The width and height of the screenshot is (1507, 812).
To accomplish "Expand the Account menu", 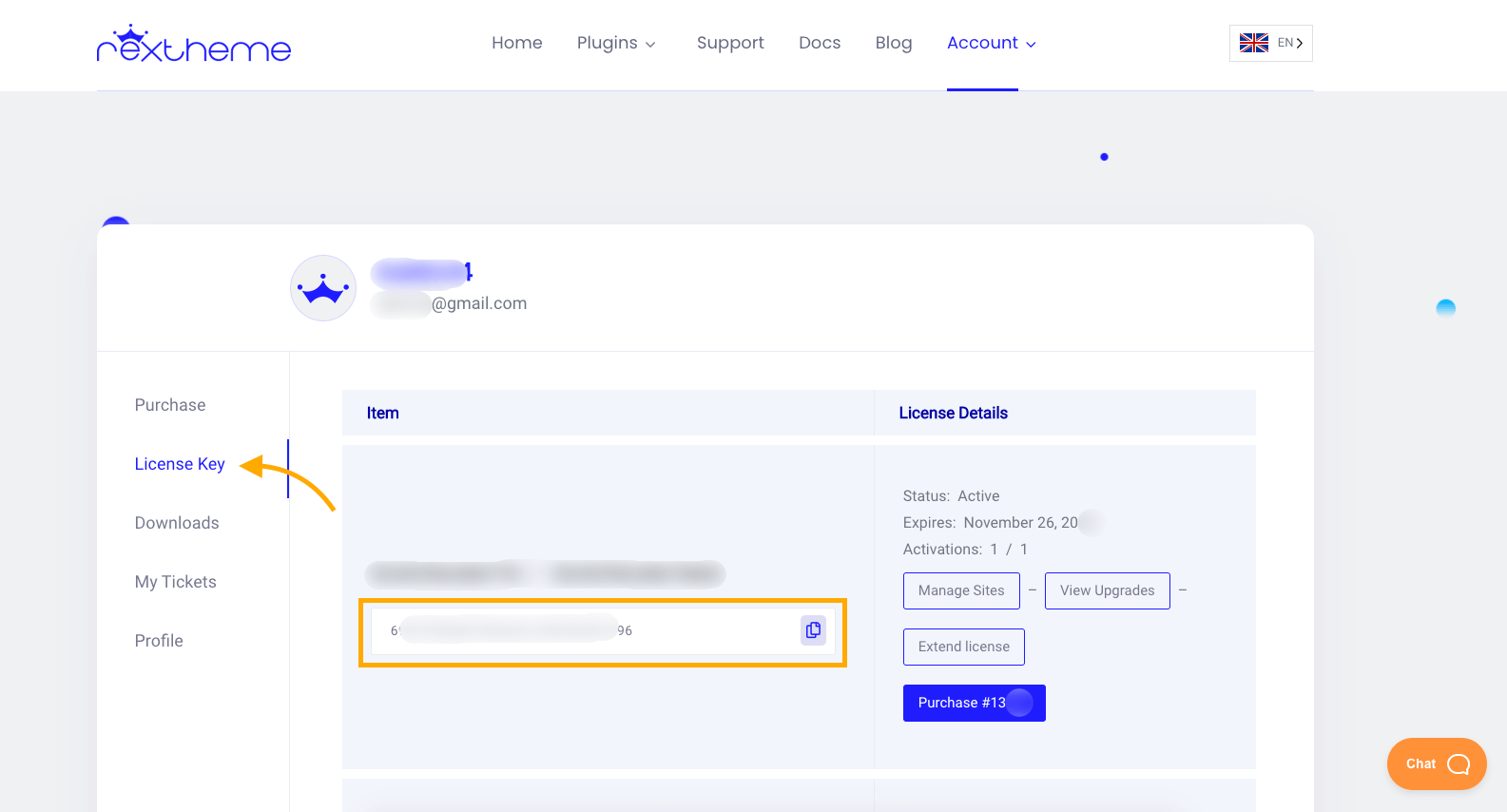I will pos(992,43).
